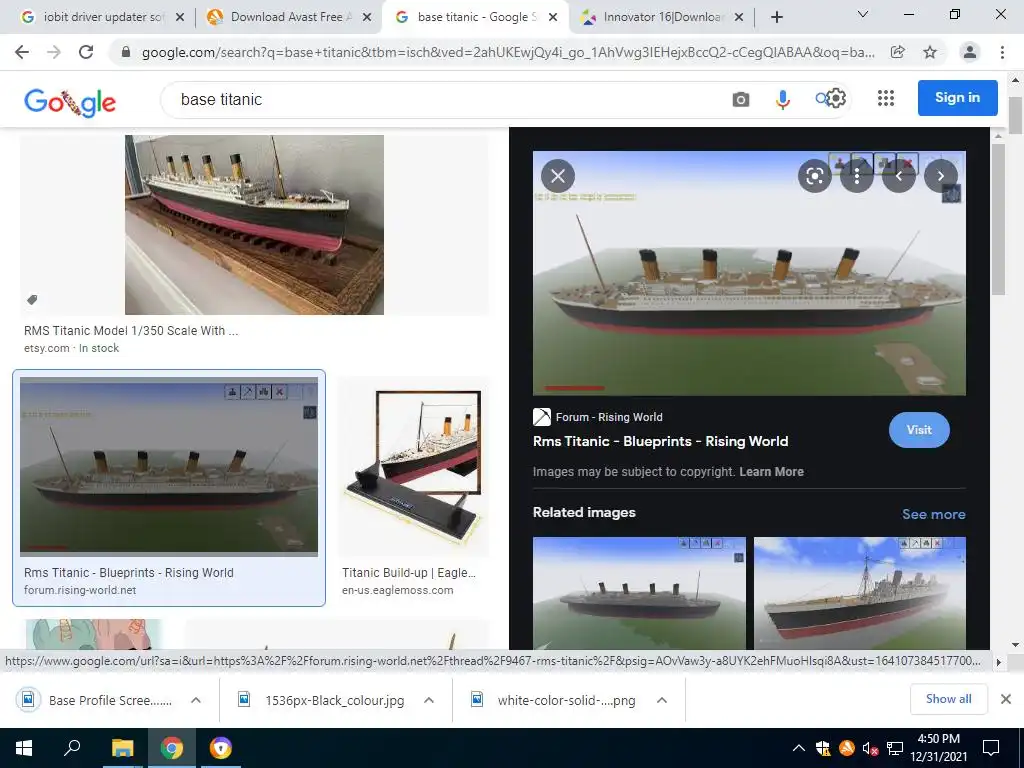Open the Google apps grid
The width and height of the screenshot is (1024, 768).
(886, 98)
